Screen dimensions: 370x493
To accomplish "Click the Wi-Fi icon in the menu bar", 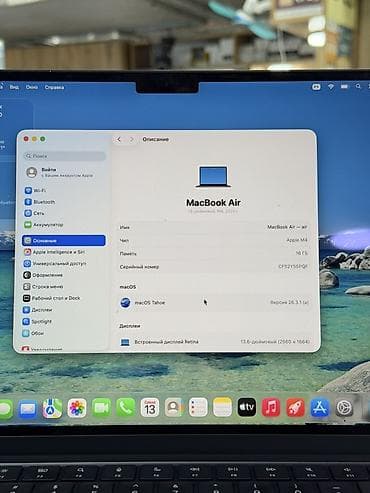I will (x=331, y=87).
